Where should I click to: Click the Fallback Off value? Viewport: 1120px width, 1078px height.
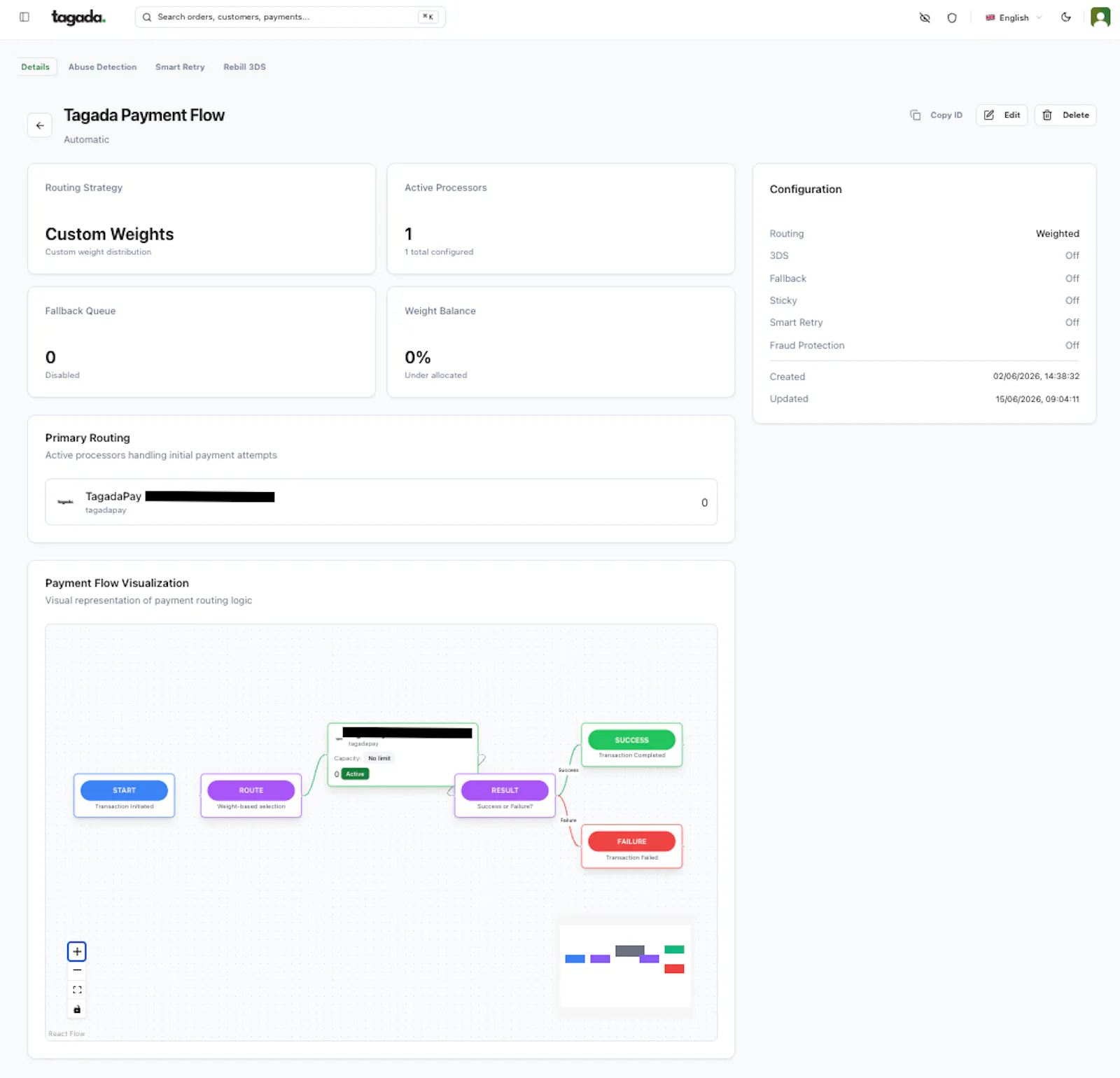[x=1072, y=279]
